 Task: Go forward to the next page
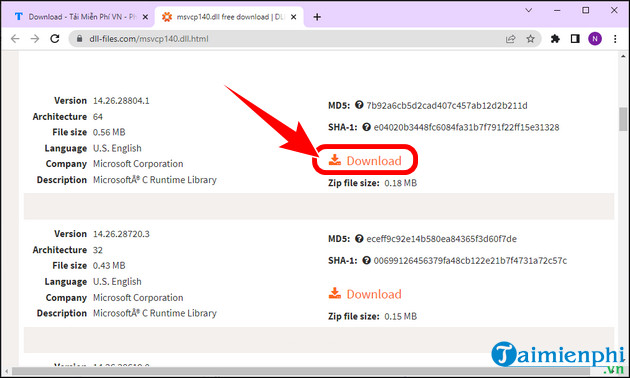pos(35,39)
